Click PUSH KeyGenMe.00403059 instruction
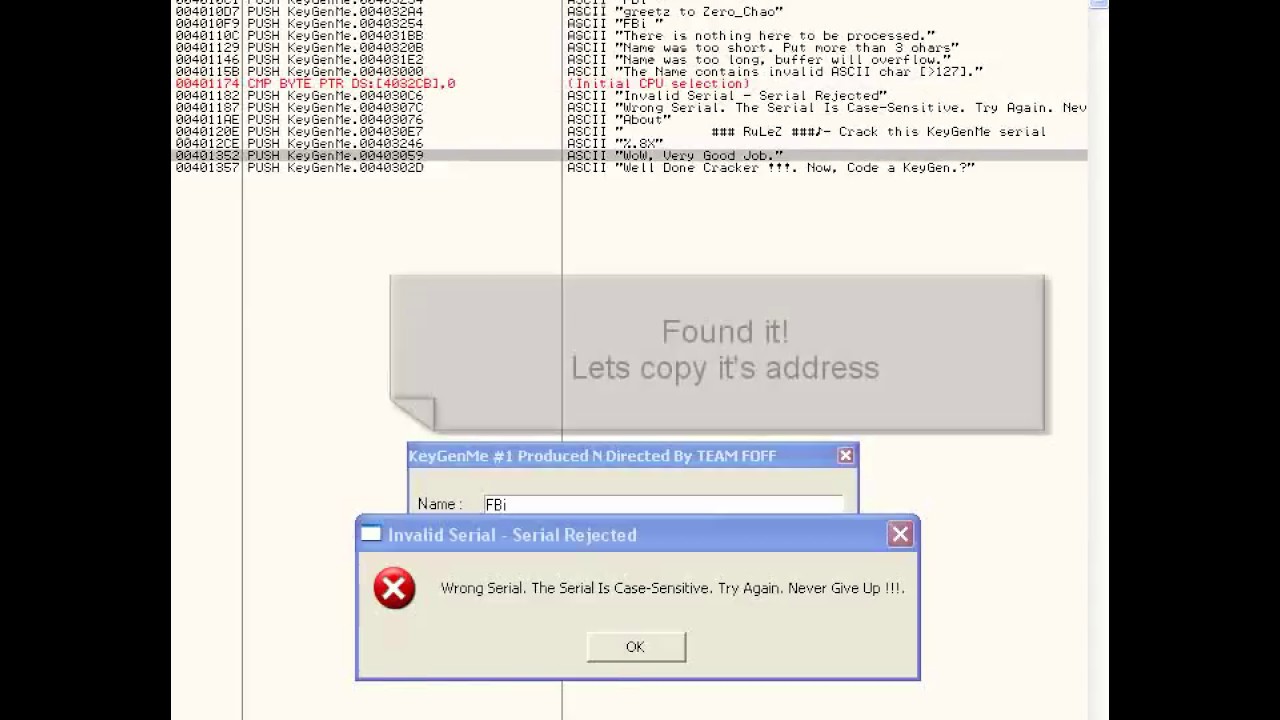This screenshot has height=720, width=1280. 335,156
